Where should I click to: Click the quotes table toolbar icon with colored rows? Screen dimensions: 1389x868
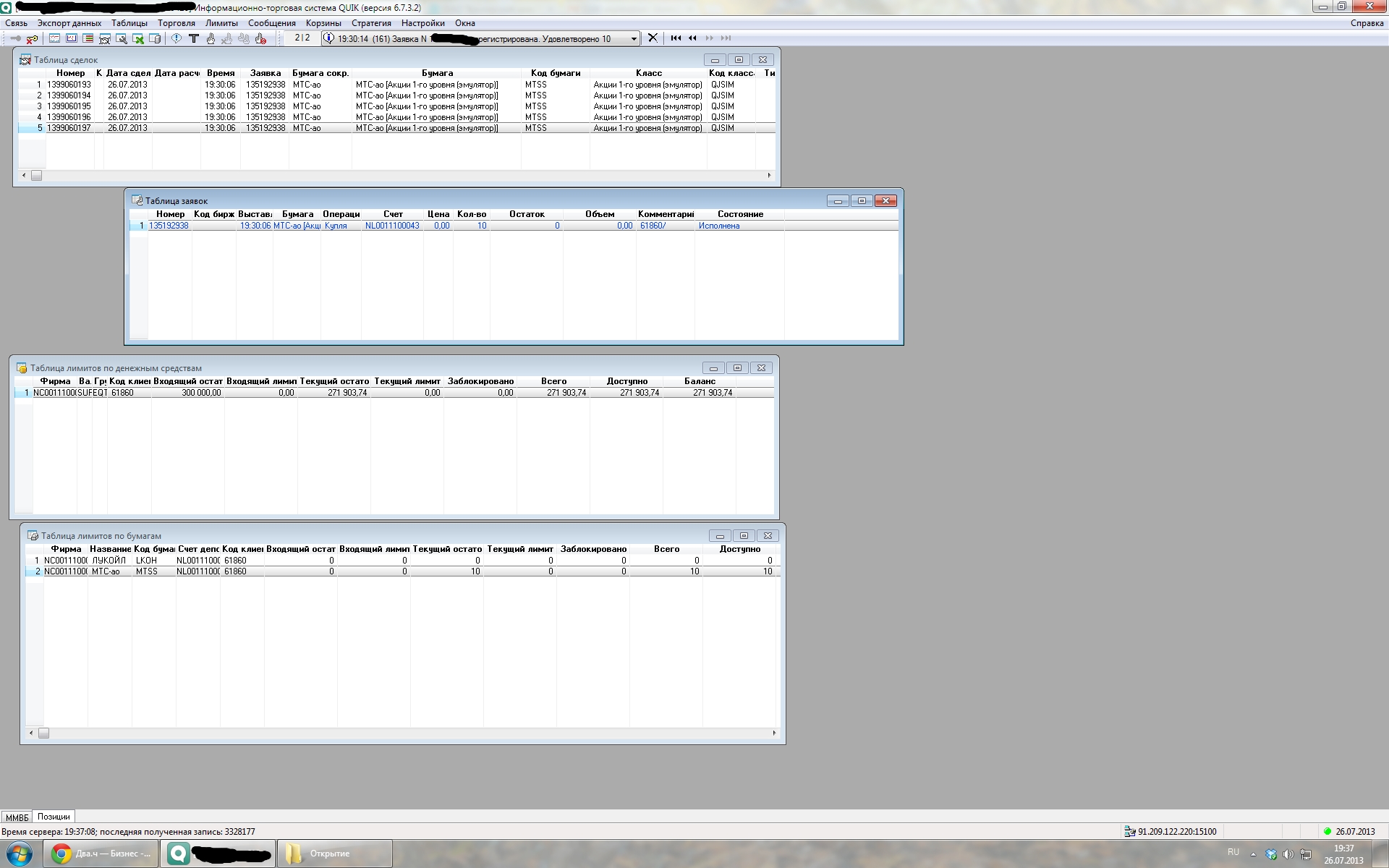click(88, 38)
